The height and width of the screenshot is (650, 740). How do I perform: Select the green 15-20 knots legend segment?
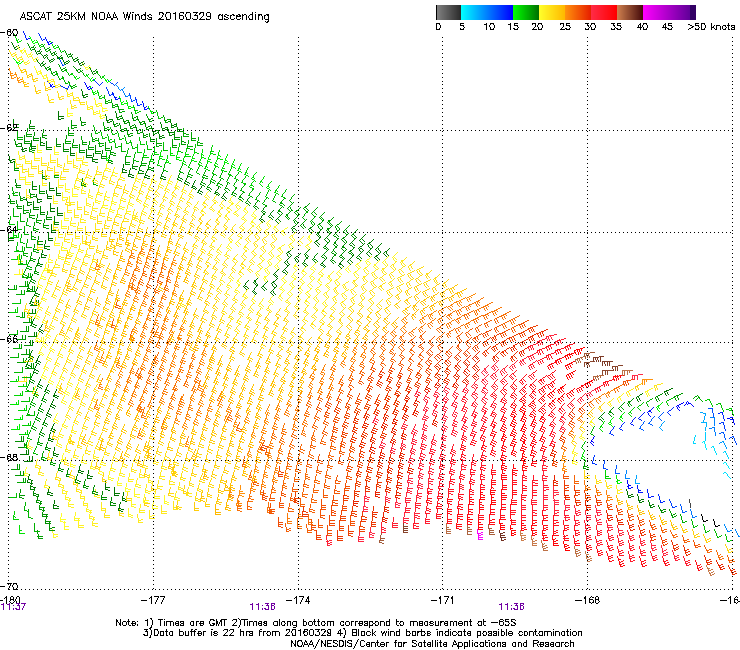tap(526, 12)
